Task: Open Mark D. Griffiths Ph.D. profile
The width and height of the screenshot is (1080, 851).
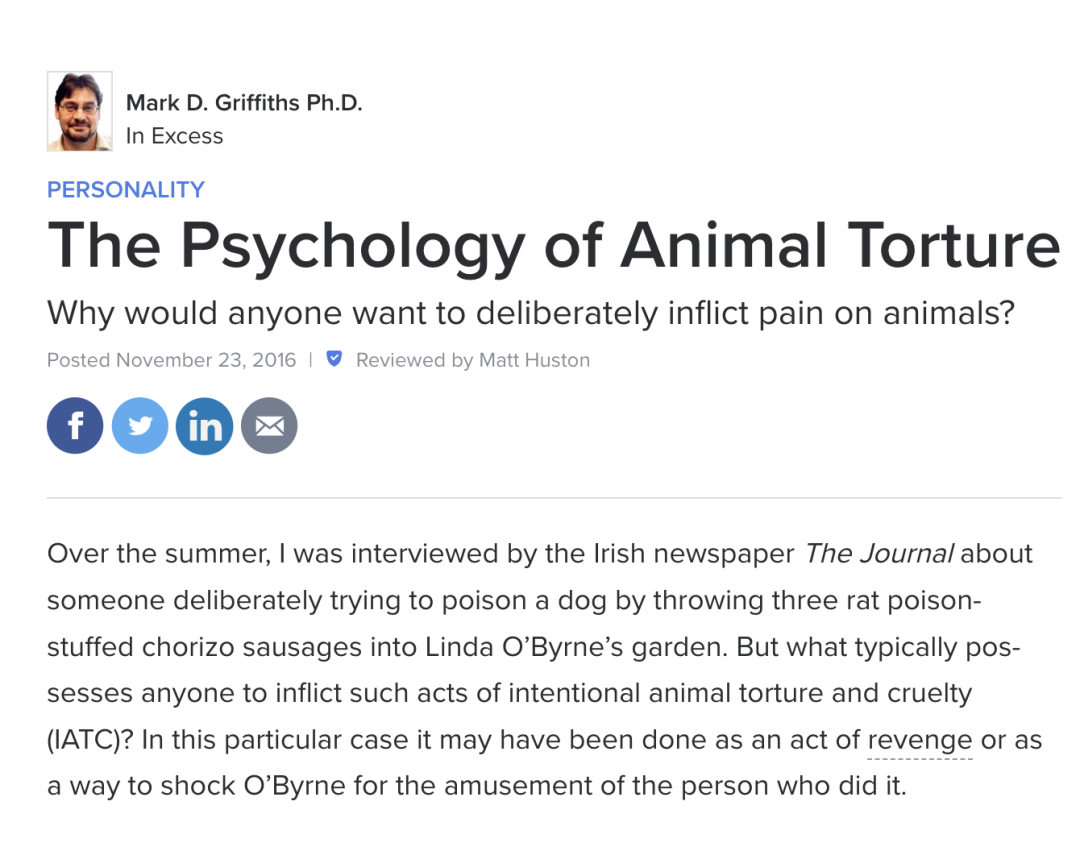Action: coord(244,102)
